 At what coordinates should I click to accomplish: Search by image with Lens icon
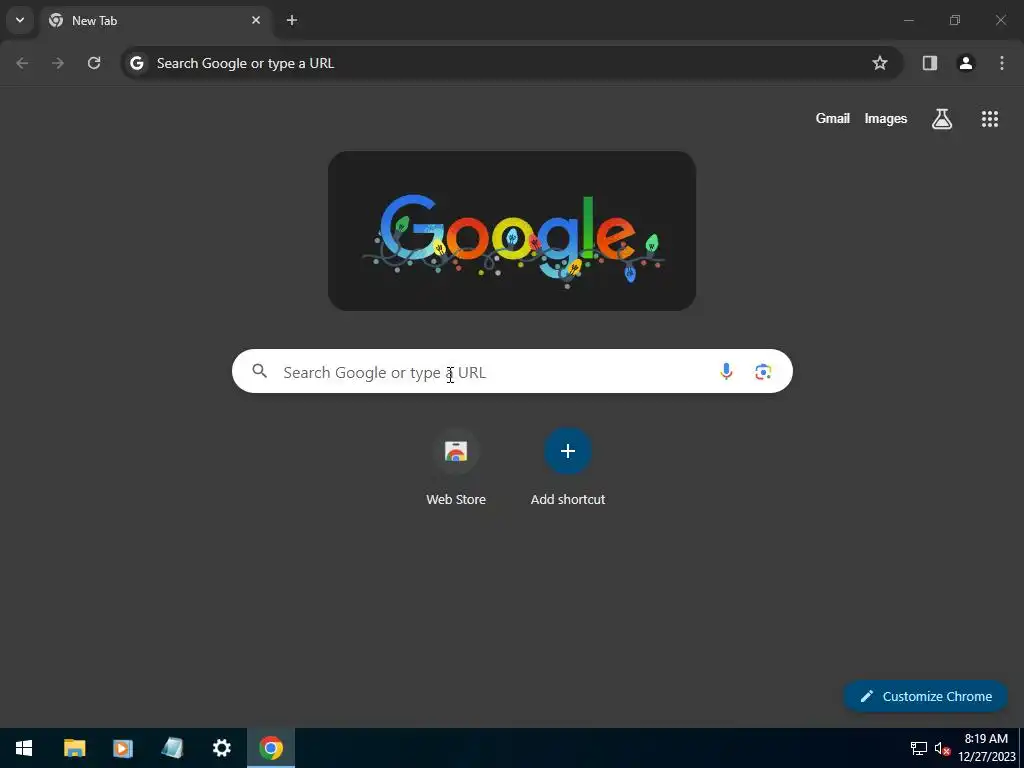763,371
